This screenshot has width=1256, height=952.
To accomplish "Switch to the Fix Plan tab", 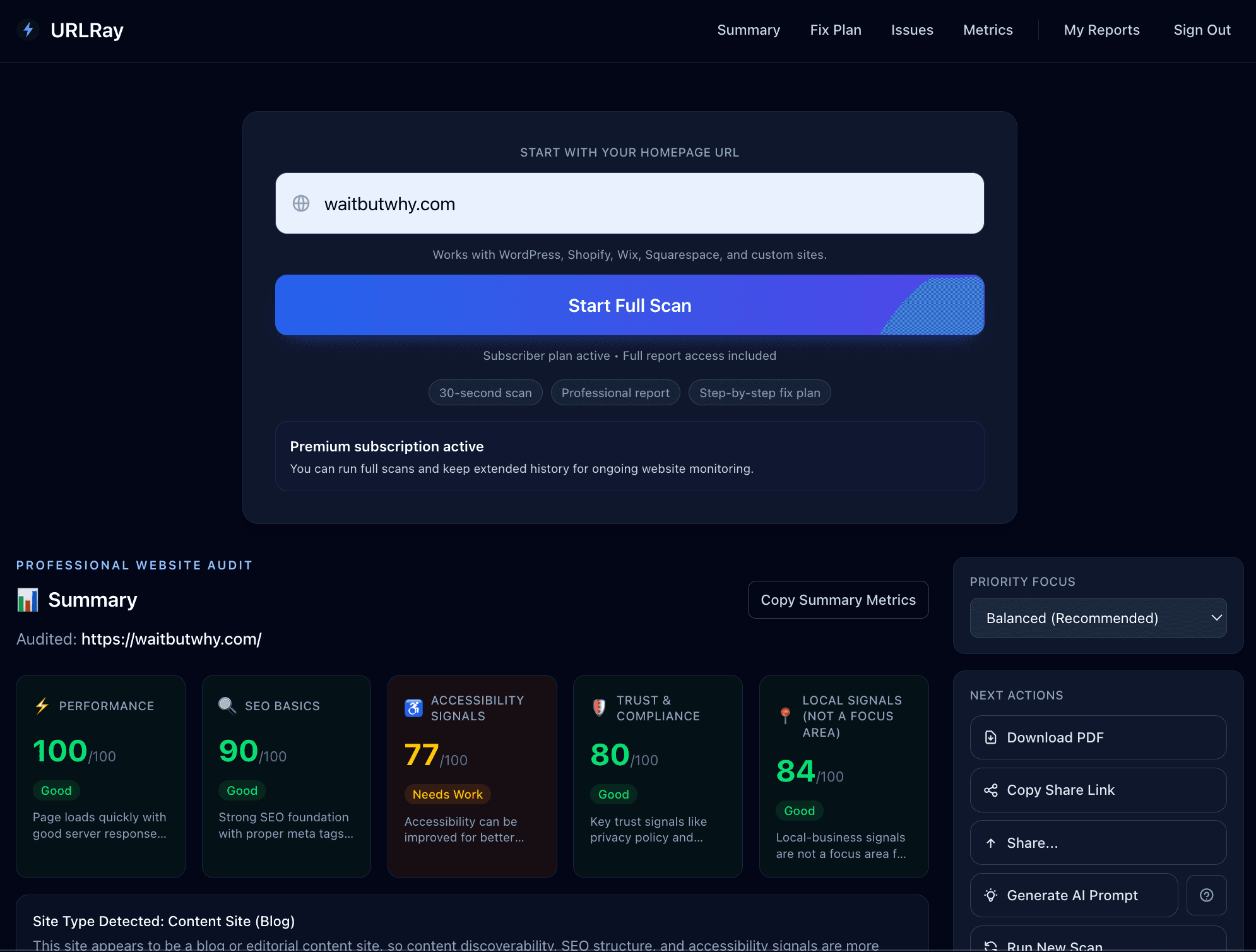I will (x=836, y=30).
